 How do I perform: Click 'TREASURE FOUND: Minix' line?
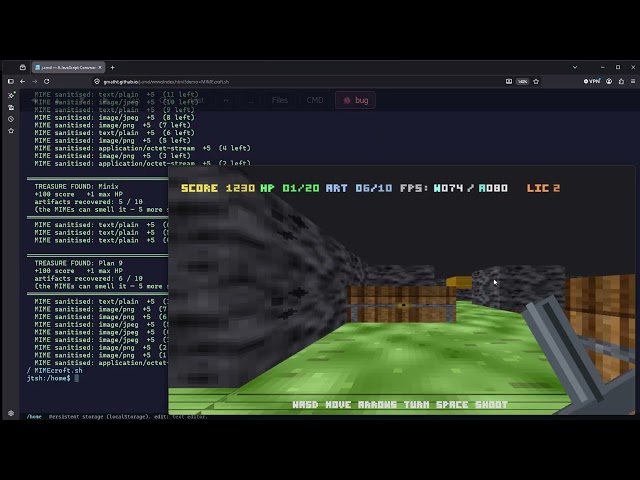76,187
